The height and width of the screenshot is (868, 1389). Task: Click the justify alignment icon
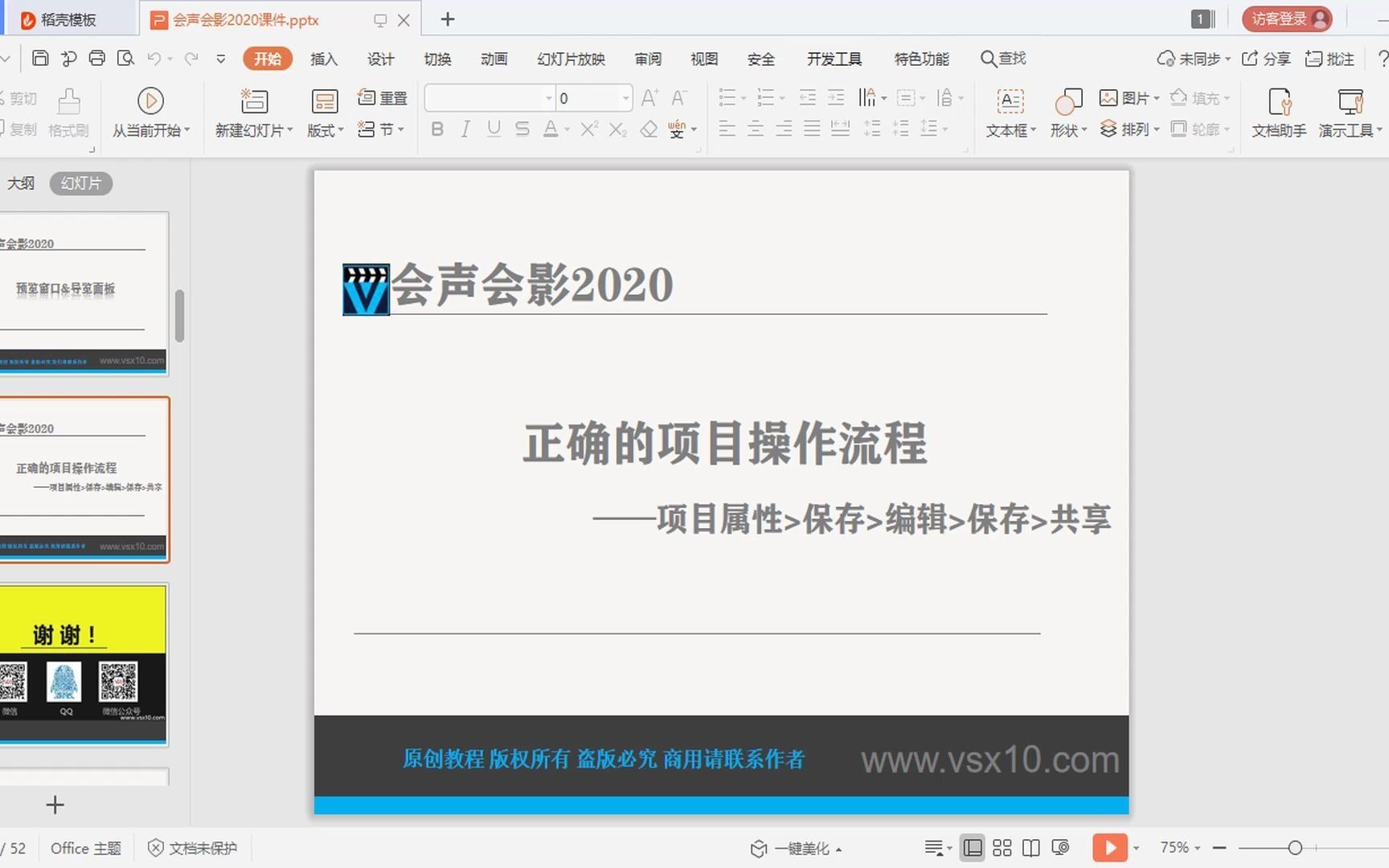tap(812, 129)
